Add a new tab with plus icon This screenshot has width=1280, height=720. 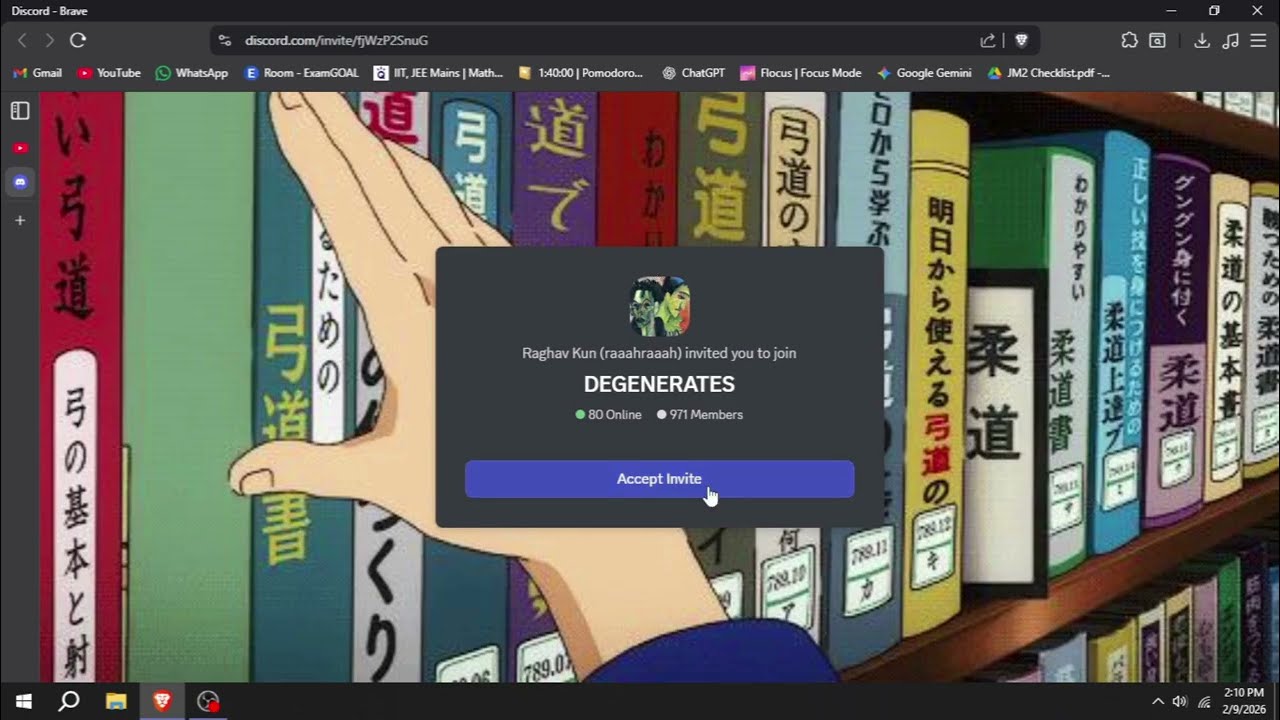(x=20, y=220)
